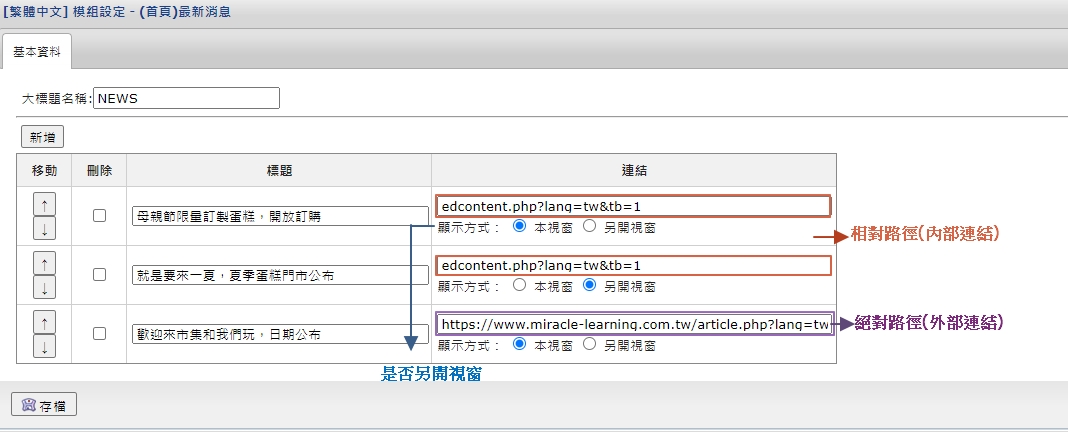The image size is (1068, 432).
Task: Select 本視窗 radio in second row
Action: pos(519,285)
